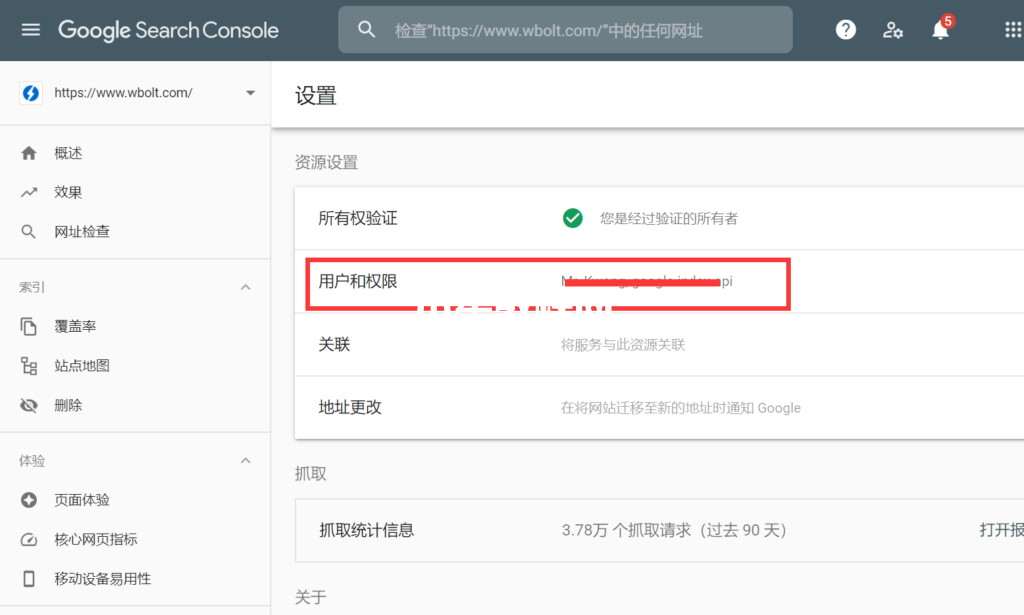The image size is (1024, 615).
Task: Click the 3.78万 个抓取请求 text
Action: pos(626,530)
